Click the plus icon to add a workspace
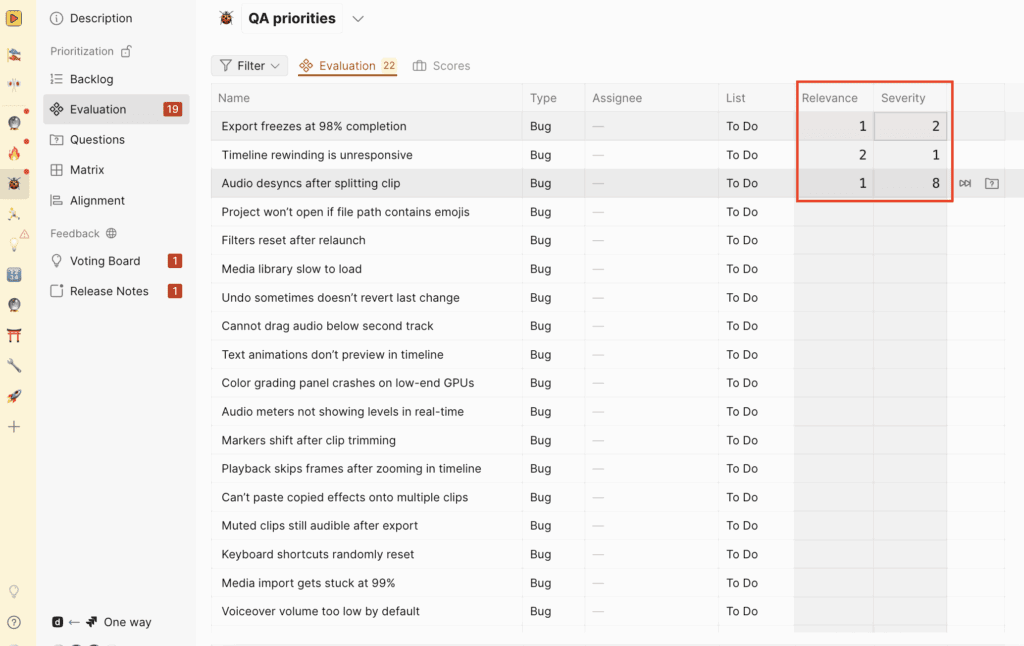Image resolution: width=1024 pixels, height=646 pixels. point(15,425)
